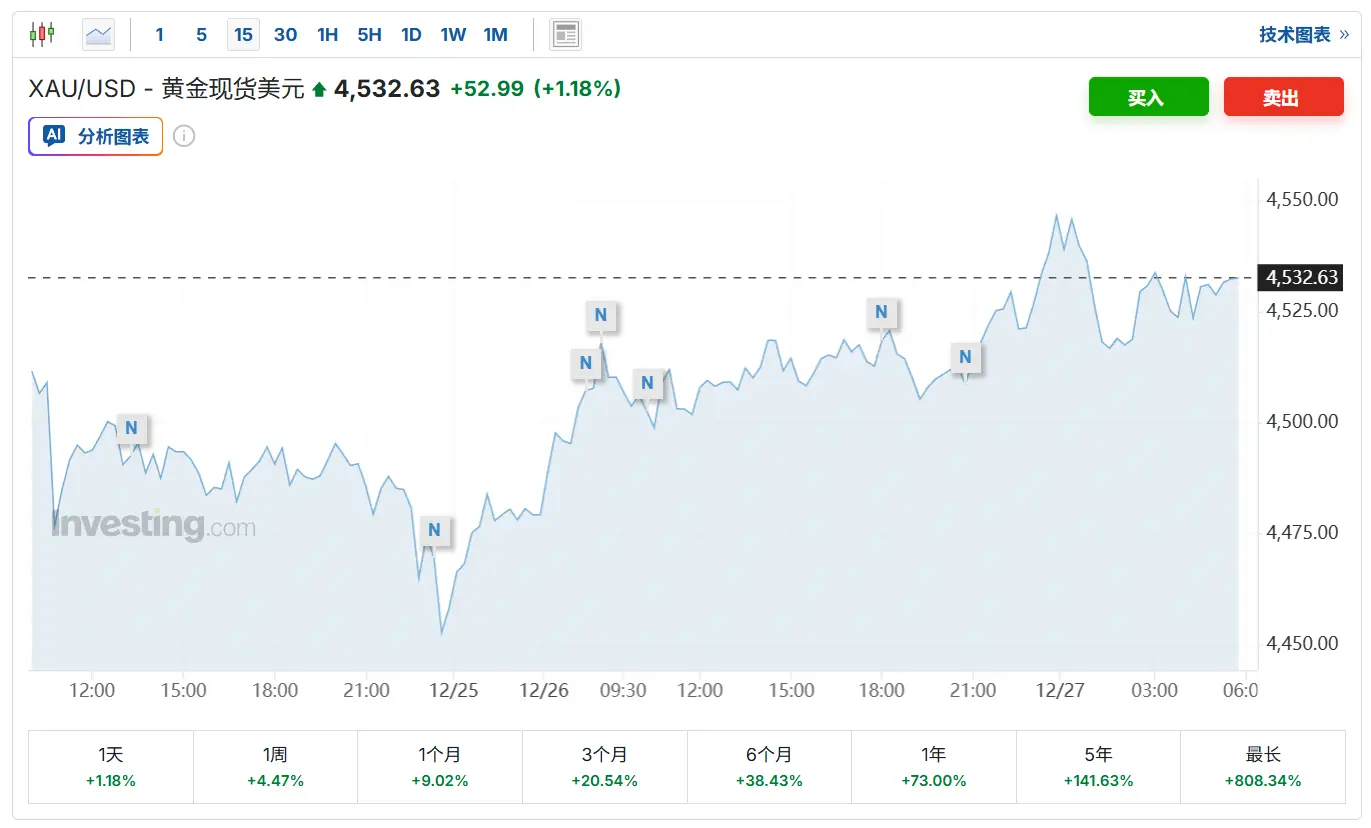Show the 最长 maximum range

[x=1263, y=767]
